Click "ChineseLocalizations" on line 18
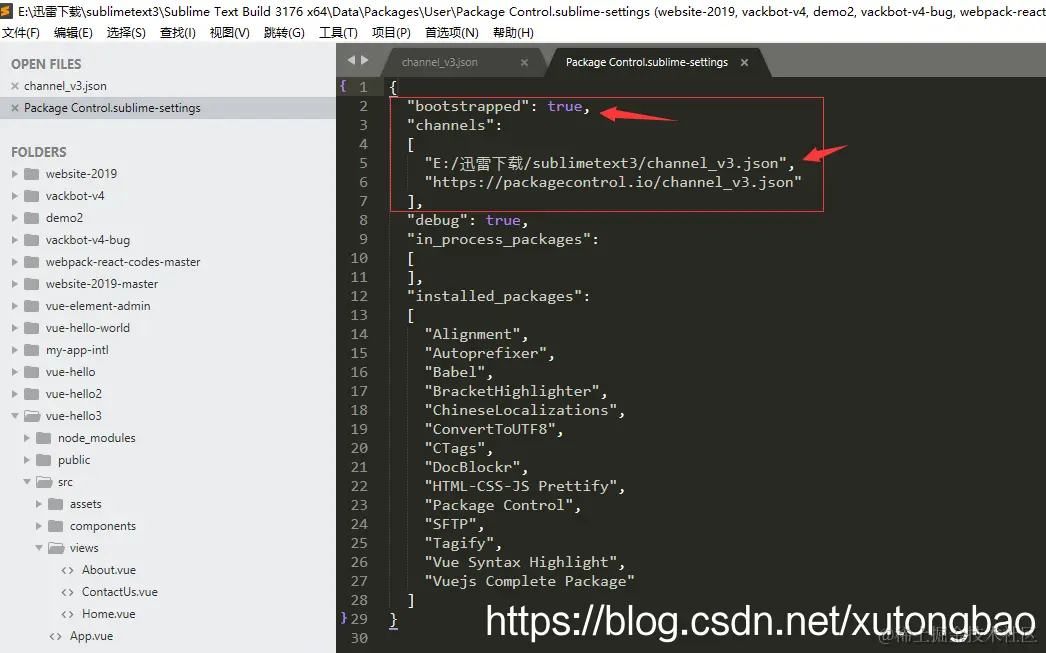The height and width of the screenshot is (653, 1046). [x=521, y=410]
